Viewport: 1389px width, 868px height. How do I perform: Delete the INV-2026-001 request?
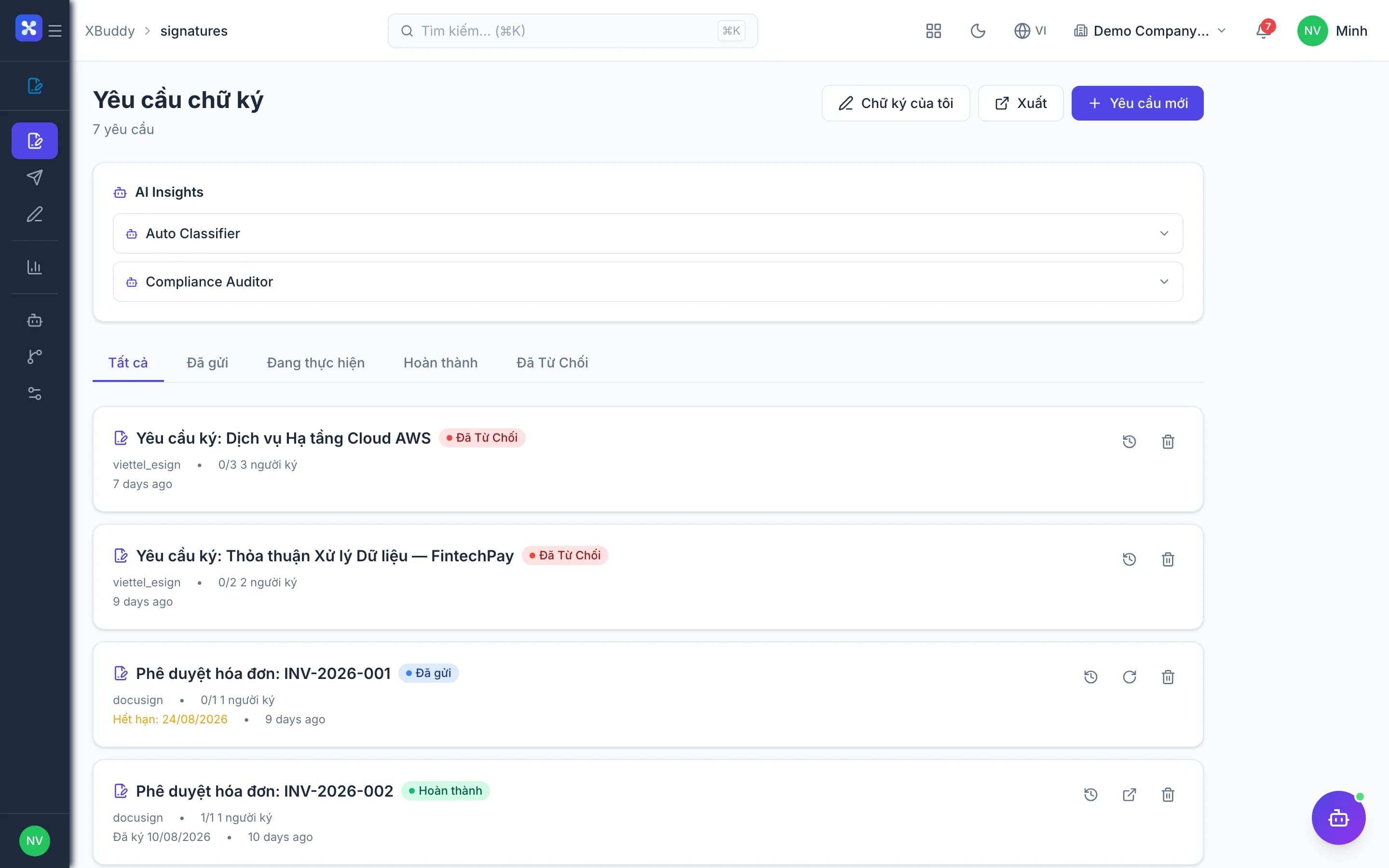pos(1168,677)
